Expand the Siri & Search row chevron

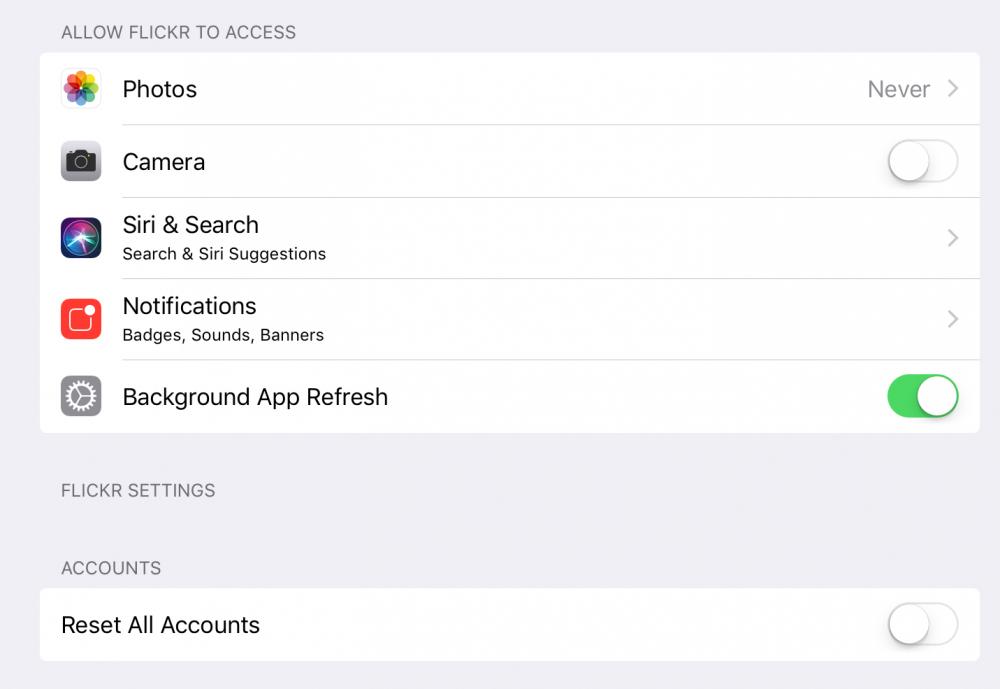click(953, 237)
